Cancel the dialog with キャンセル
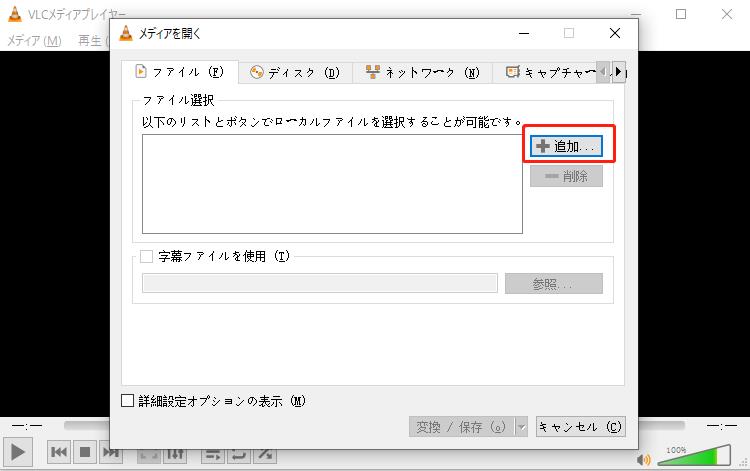 point(580,427)
